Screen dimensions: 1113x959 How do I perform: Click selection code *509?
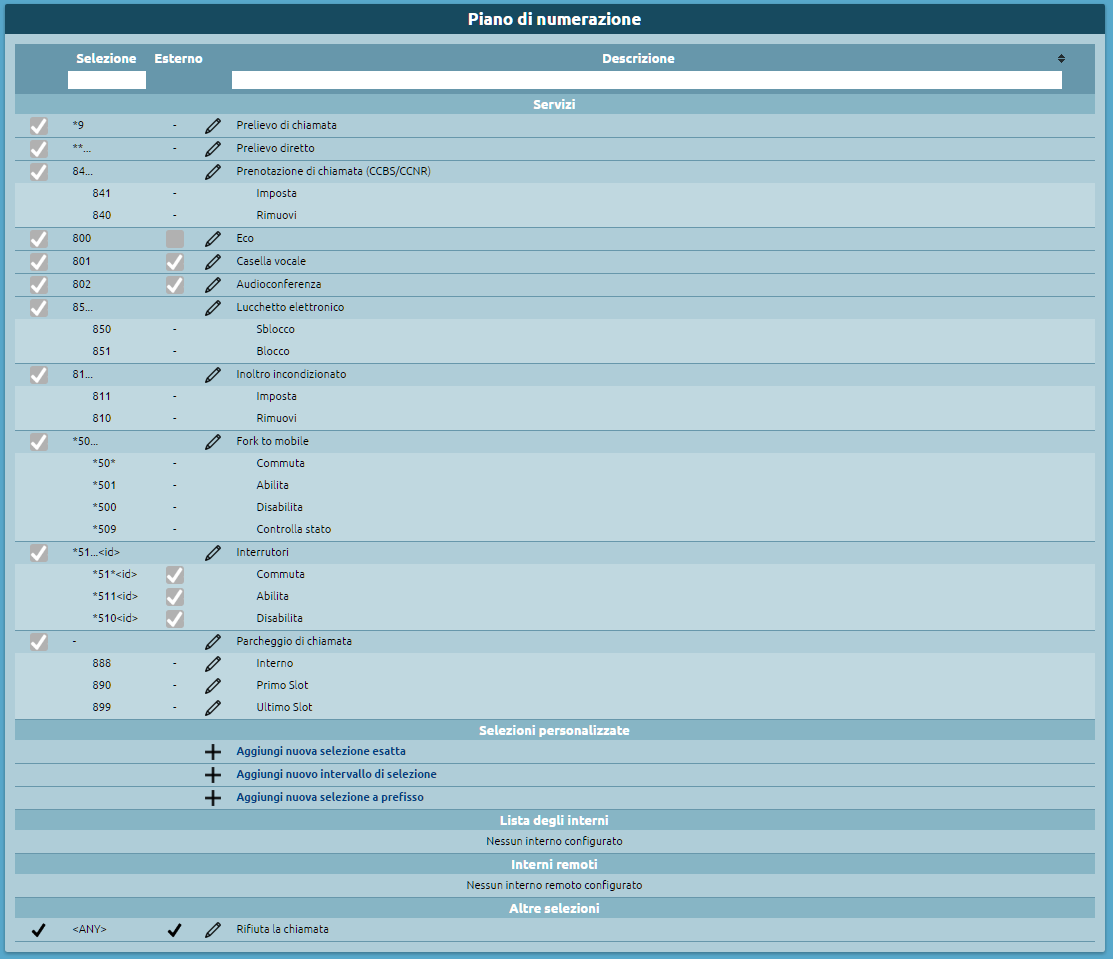104,529
